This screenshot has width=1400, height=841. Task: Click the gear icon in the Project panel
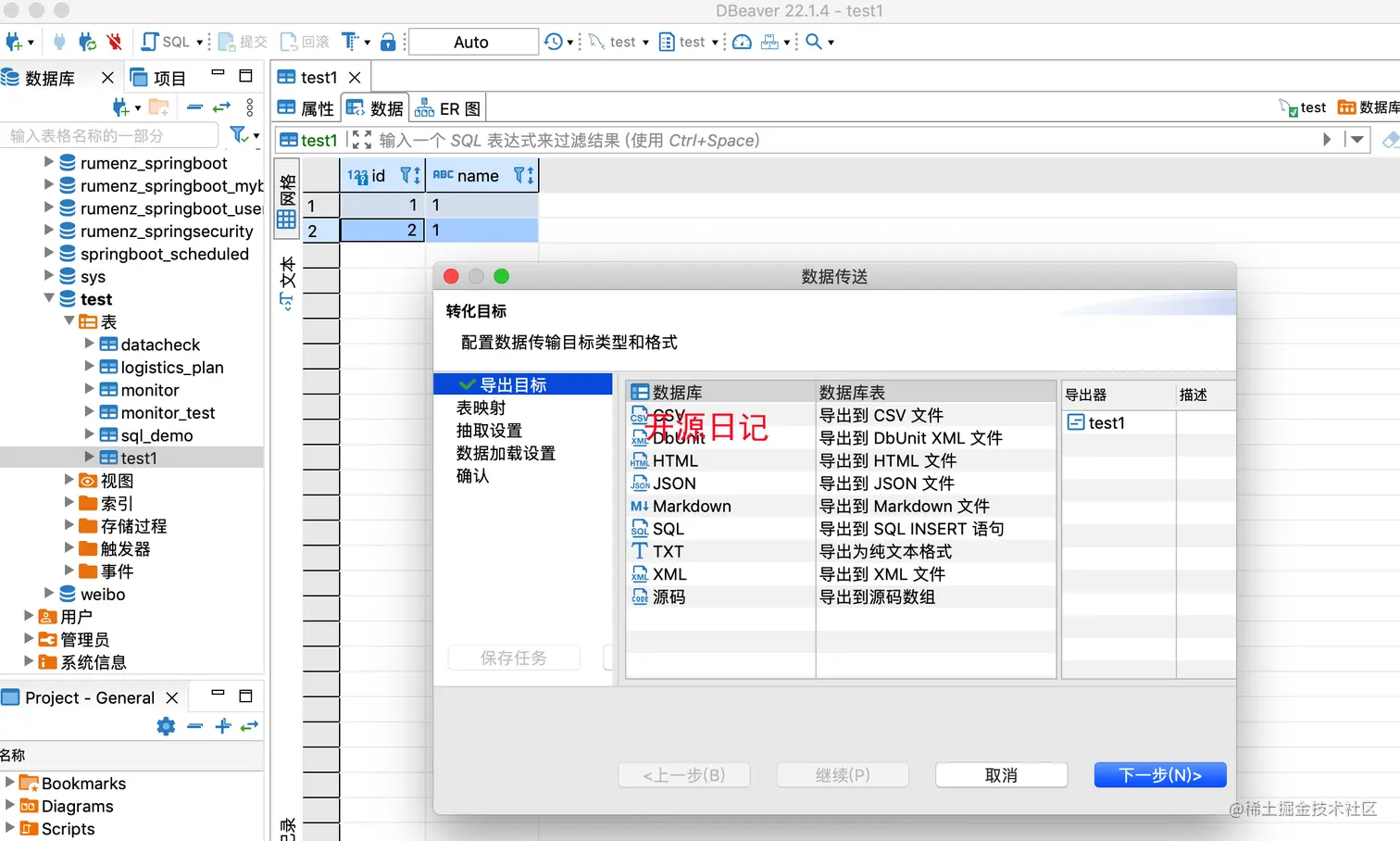click(166, 727)
